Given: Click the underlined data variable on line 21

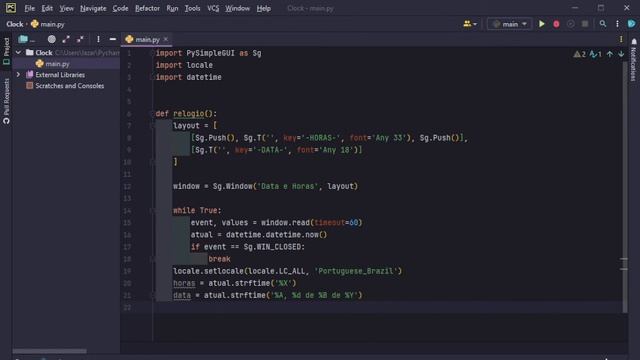Looking at the screenshot, I should coord(182,295).
